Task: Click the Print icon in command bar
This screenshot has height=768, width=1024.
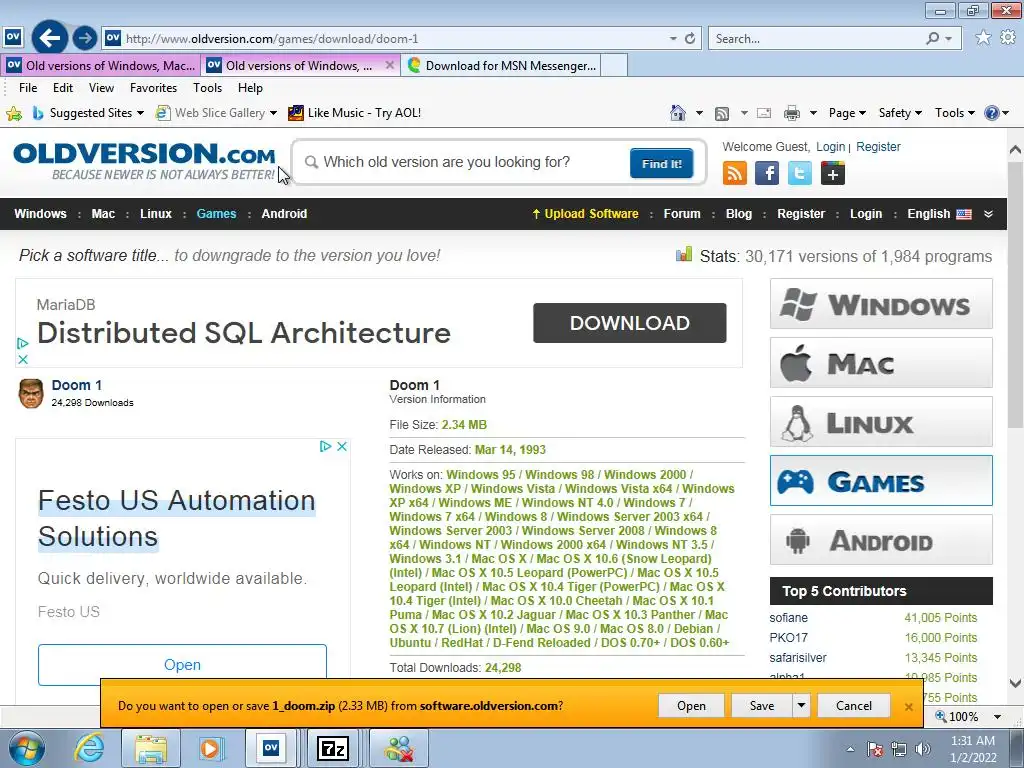Action: click(792, 114)
